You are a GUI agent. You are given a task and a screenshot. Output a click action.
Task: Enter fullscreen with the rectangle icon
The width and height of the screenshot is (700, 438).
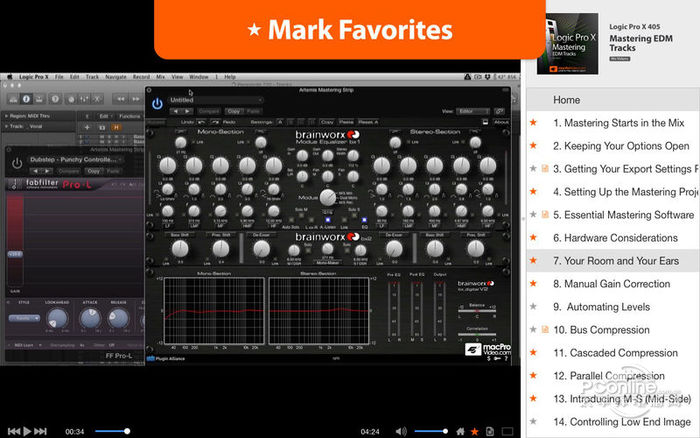(507, 431)
